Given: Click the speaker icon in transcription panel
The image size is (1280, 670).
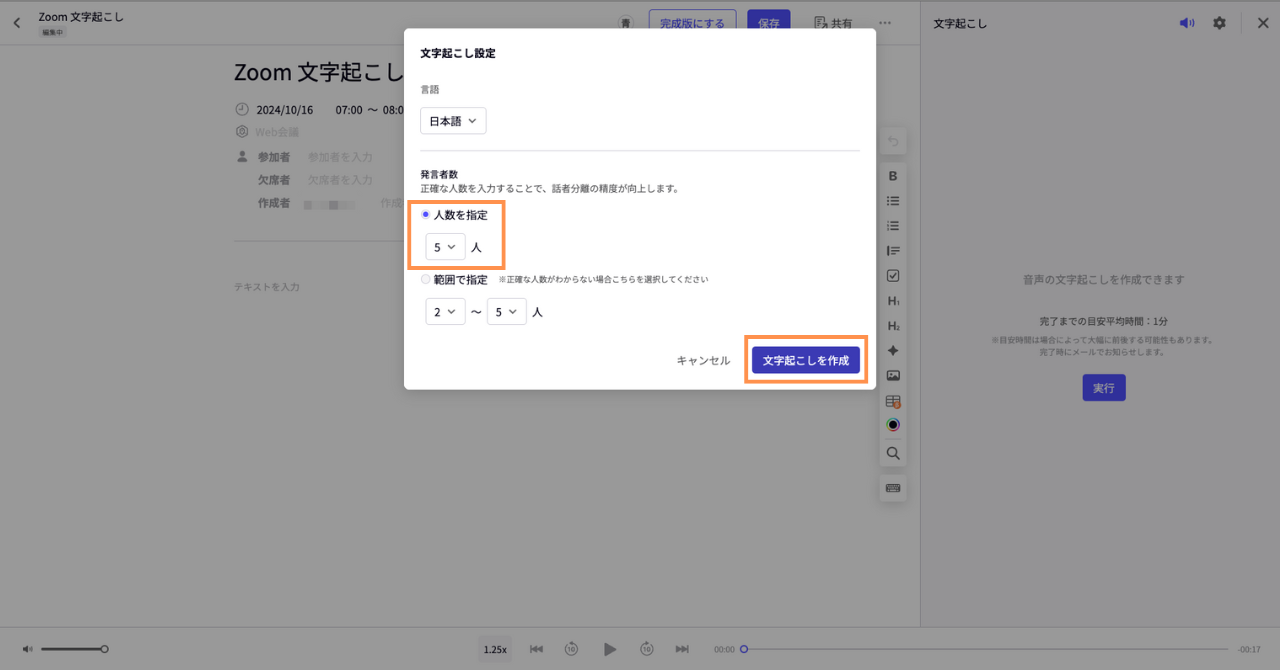Looking at the screenshot, I should (1186, 23).
